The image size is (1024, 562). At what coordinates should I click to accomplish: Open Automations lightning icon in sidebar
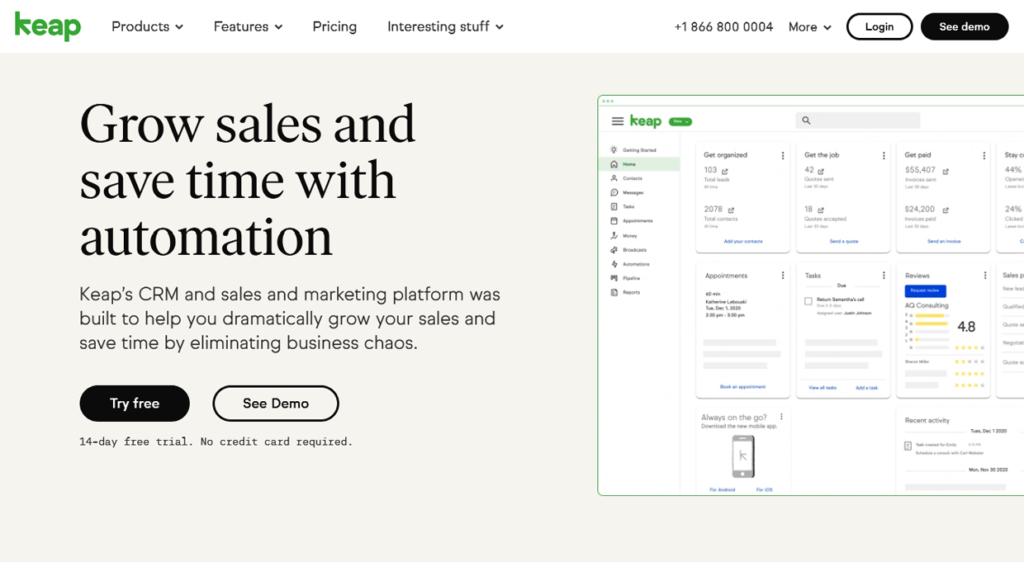point(614,264)
